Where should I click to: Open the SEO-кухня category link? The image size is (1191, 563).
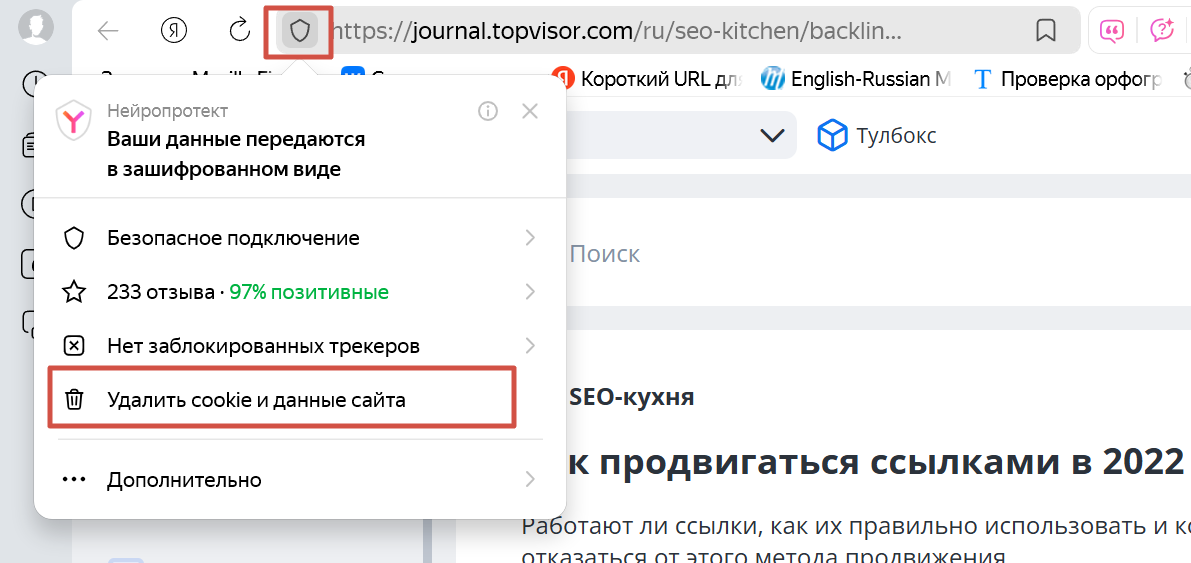(x=631, y=396)
